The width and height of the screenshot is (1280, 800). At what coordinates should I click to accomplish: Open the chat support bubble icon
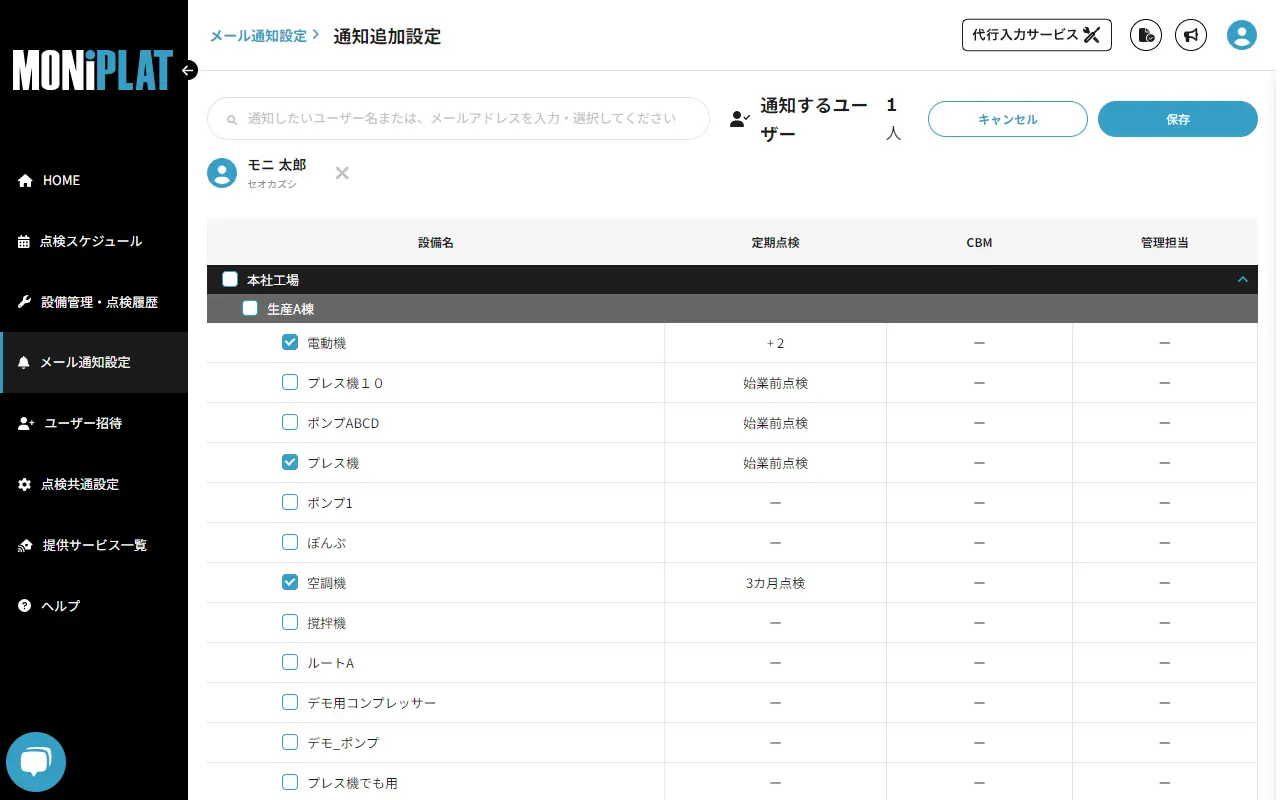click(36, 761)
